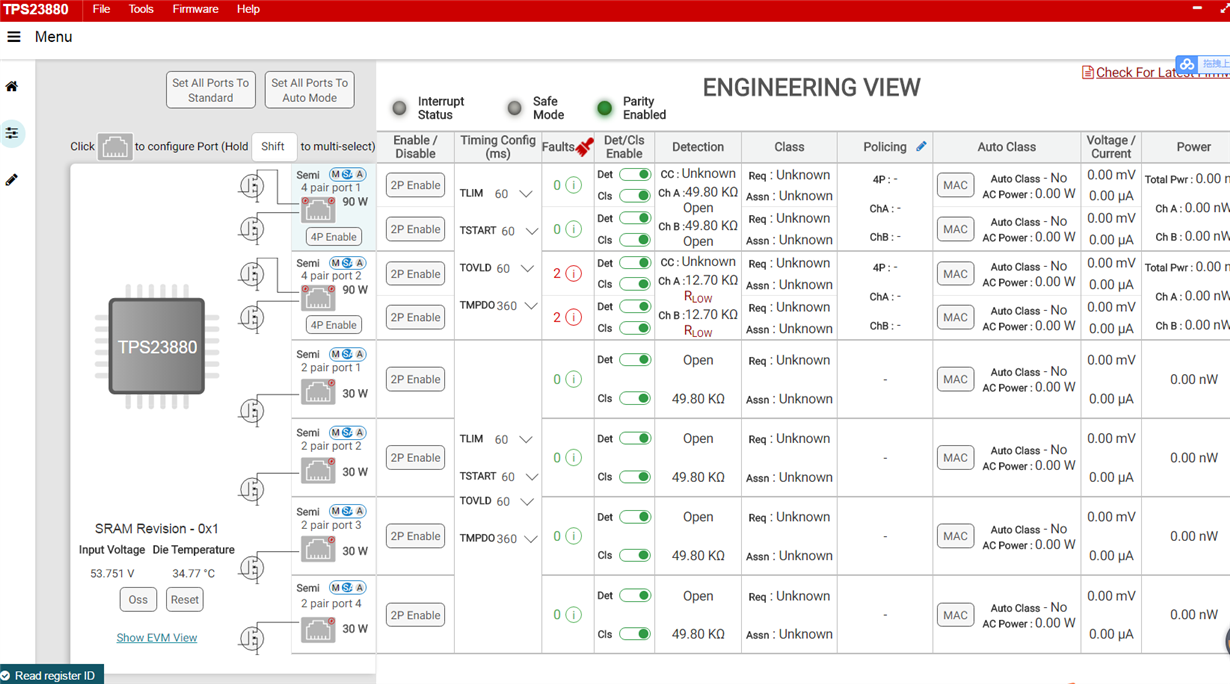Image resolution: width=1230 pixels, height=684 pixels.
Task: Open fault info icon for 2 pair port 2
Action: tap(573, 458)
